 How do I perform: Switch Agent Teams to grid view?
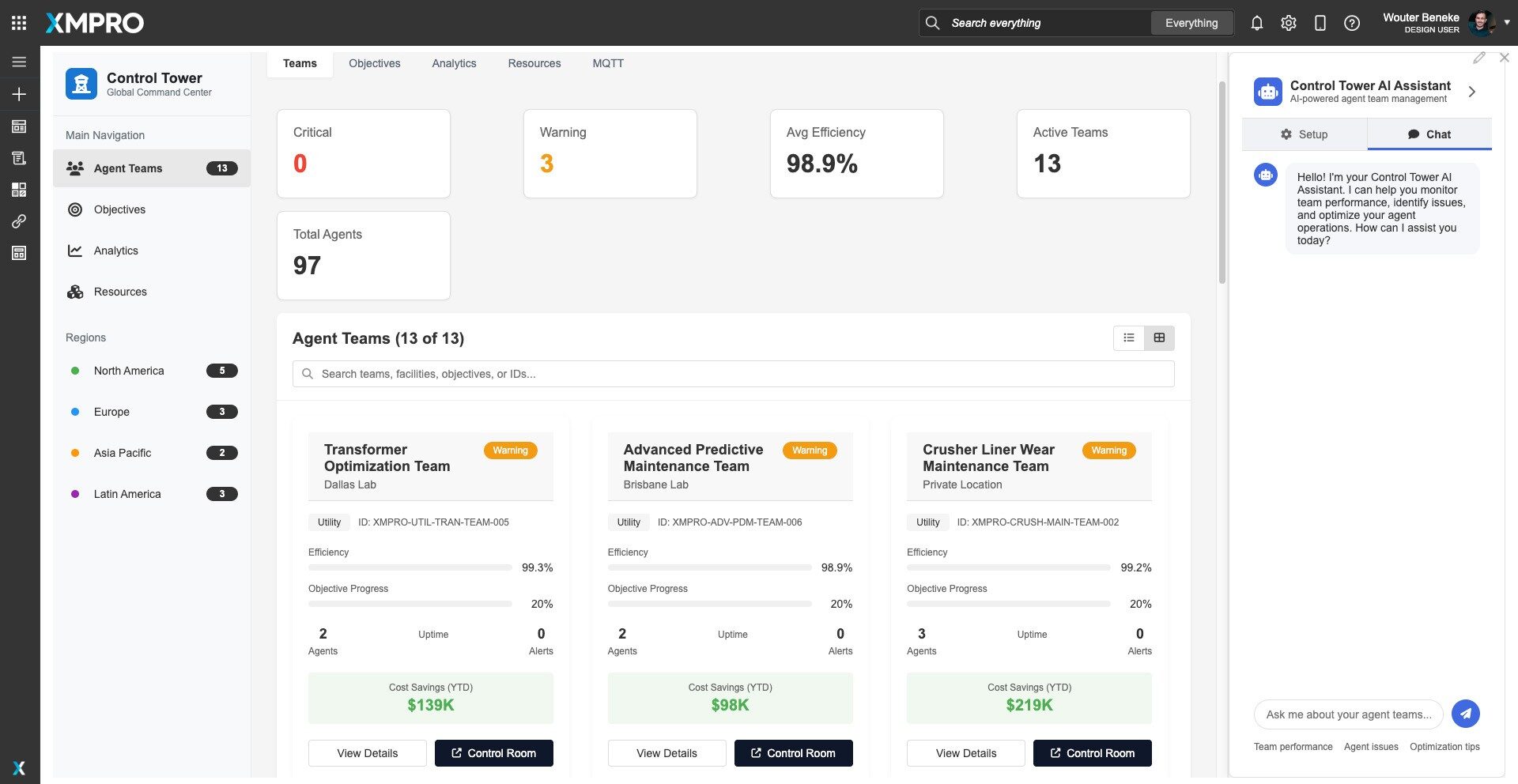click(1159, 337)
